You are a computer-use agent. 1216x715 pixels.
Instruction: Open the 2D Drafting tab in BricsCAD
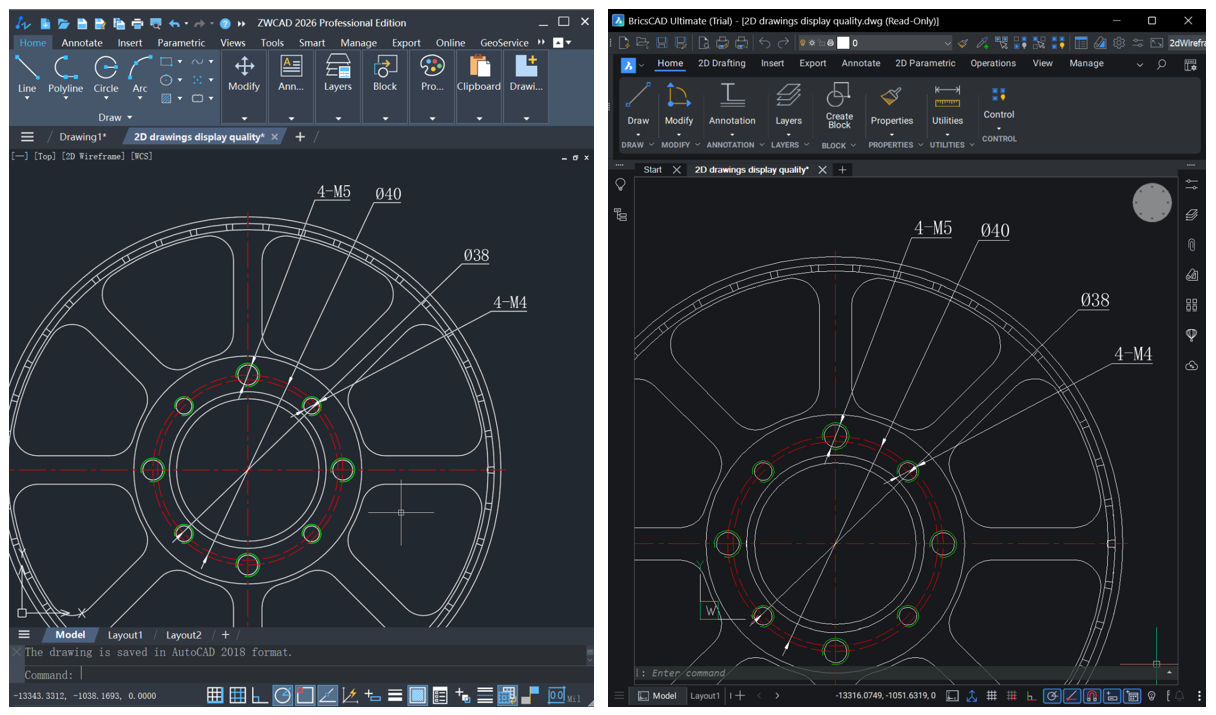point(721,63)
